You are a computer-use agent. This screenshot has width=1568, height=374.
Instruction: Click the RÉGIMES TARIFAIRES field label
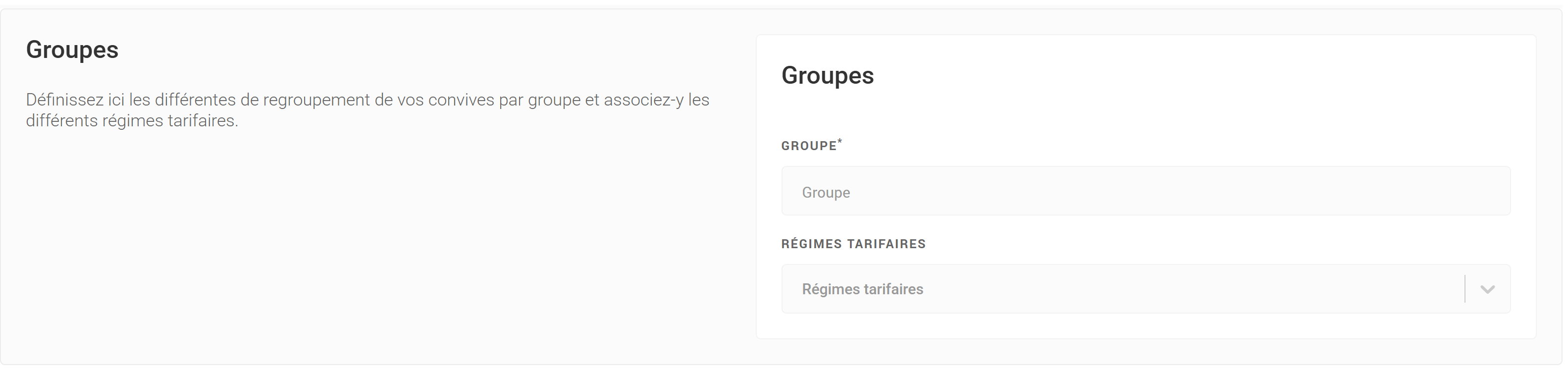pos(853,244)
